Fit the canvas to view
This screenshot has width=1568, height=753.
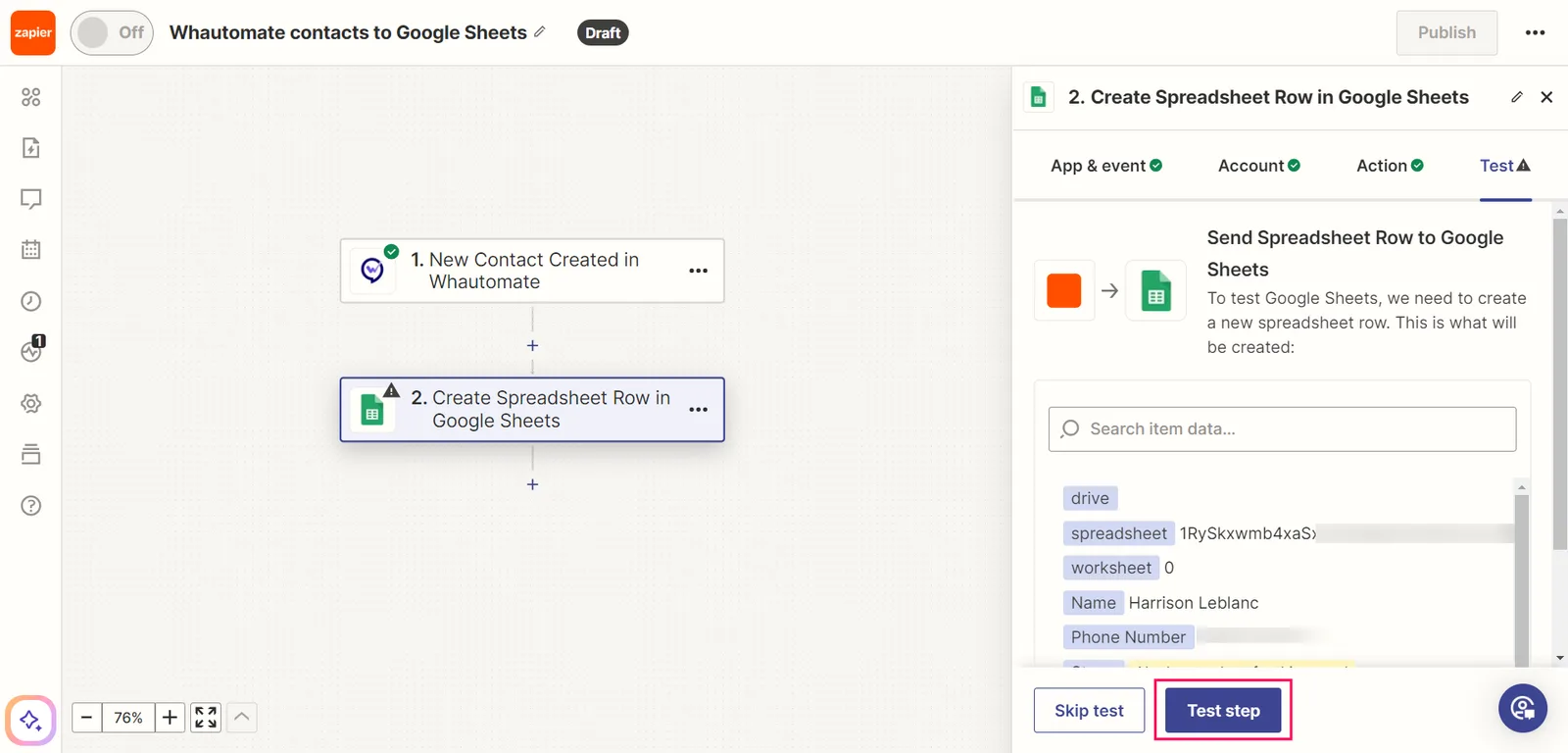tap(206, 718)
